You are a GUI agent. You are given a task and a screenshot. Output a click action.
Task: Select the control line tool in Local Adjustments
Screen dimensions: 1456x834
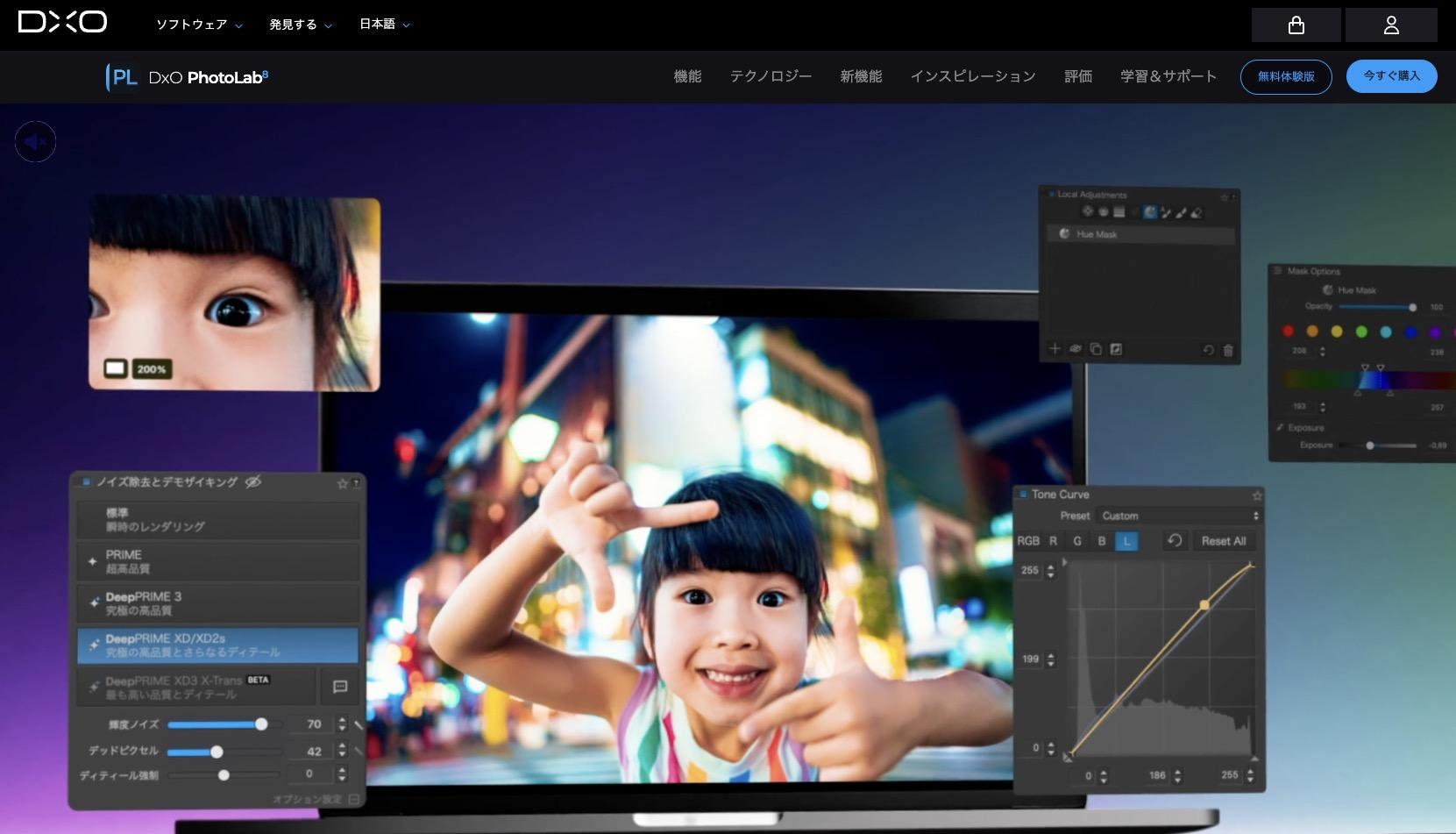click(x=1104, y=211)
